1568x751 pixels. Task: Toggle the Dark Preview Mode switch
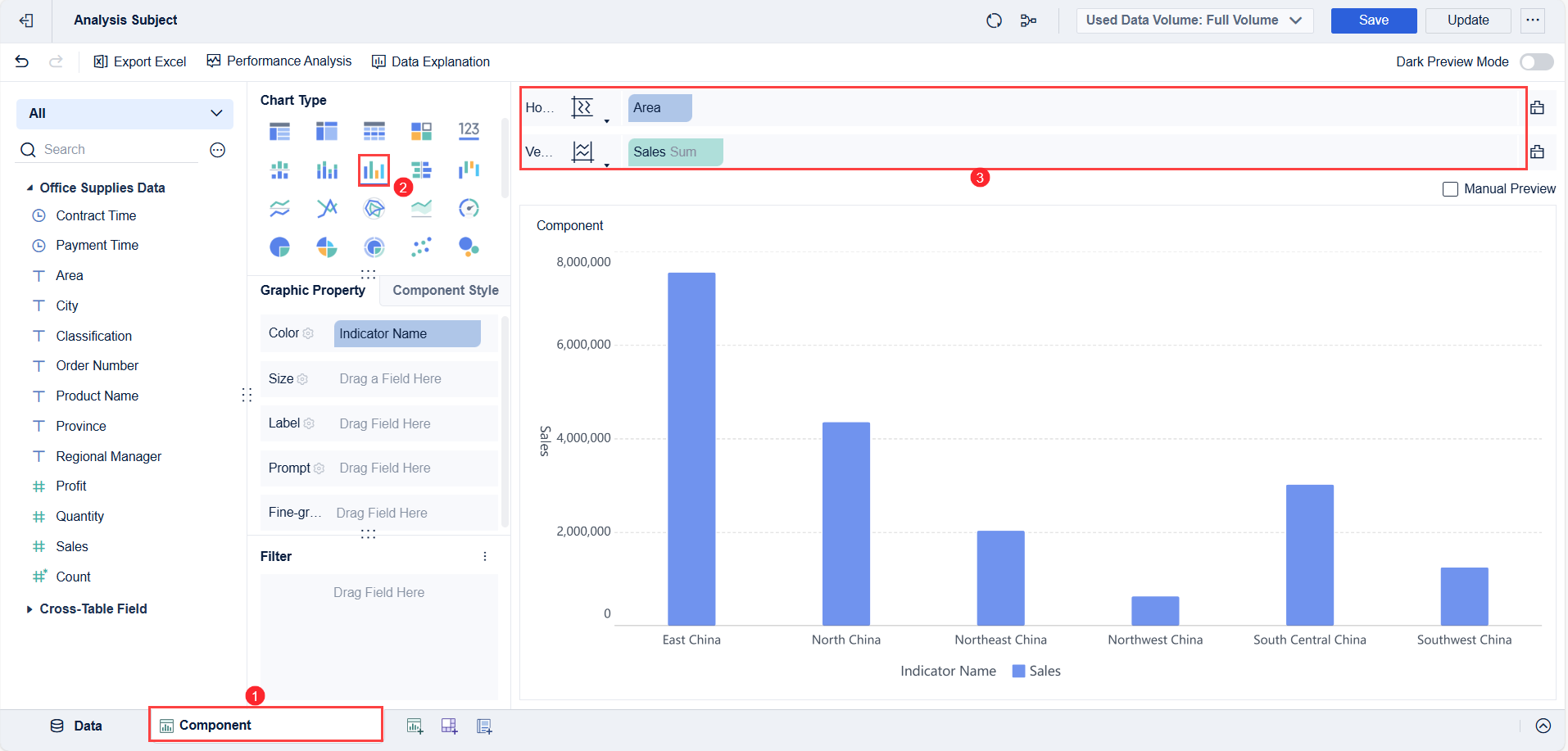(1536, 62)
